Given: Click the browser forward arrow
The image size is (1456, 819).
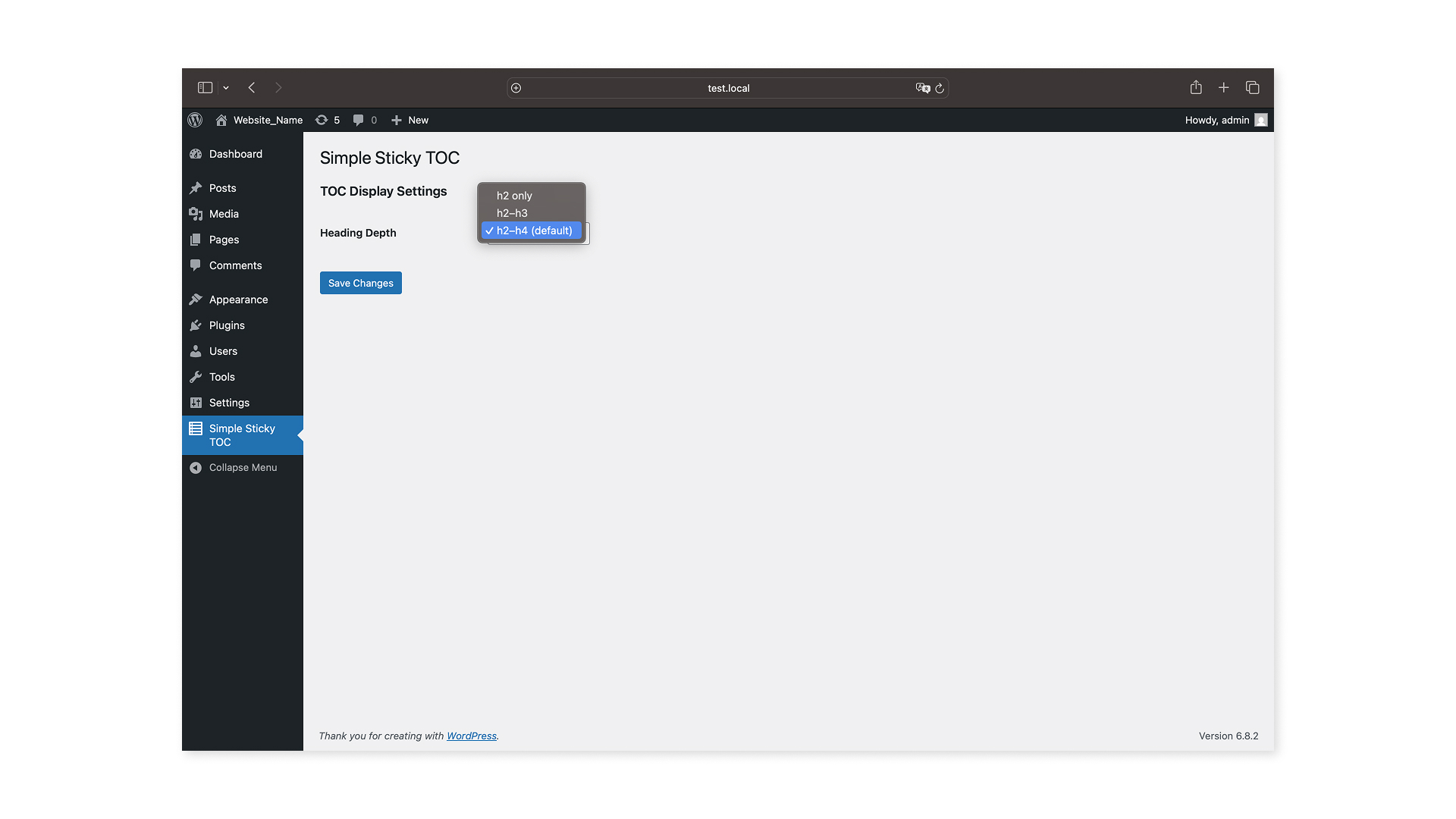Looking at the screenshot, I should click(x=278, y=88).
